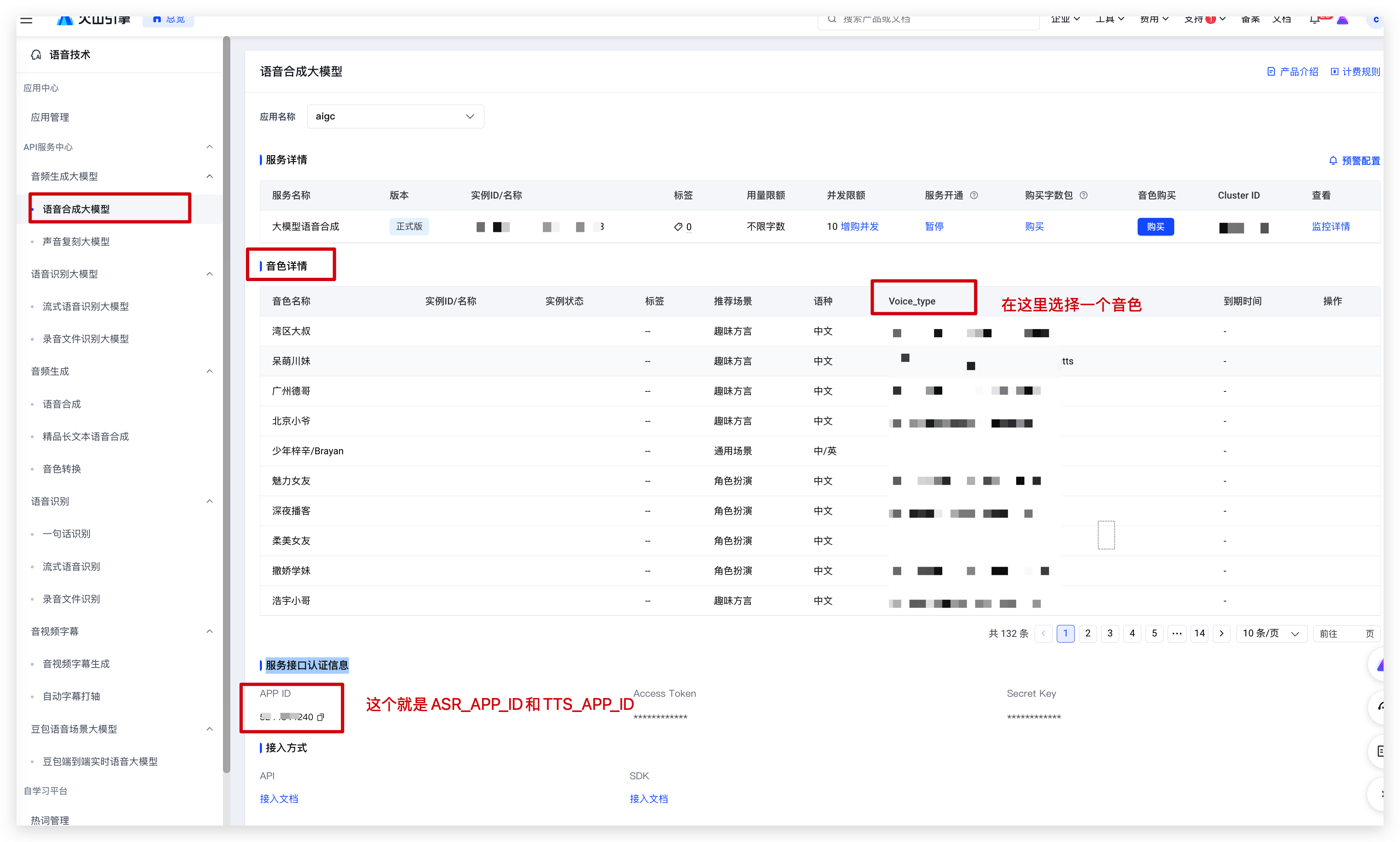Click the blue 购买 button

point(1155,227)
